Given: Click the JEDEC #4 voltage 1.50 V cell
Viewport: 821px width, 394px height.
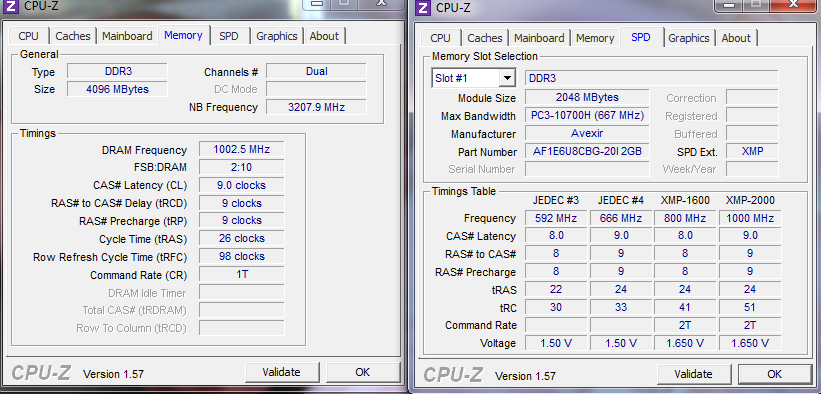Looking at the screenshot, I should [x=621, y=343].
